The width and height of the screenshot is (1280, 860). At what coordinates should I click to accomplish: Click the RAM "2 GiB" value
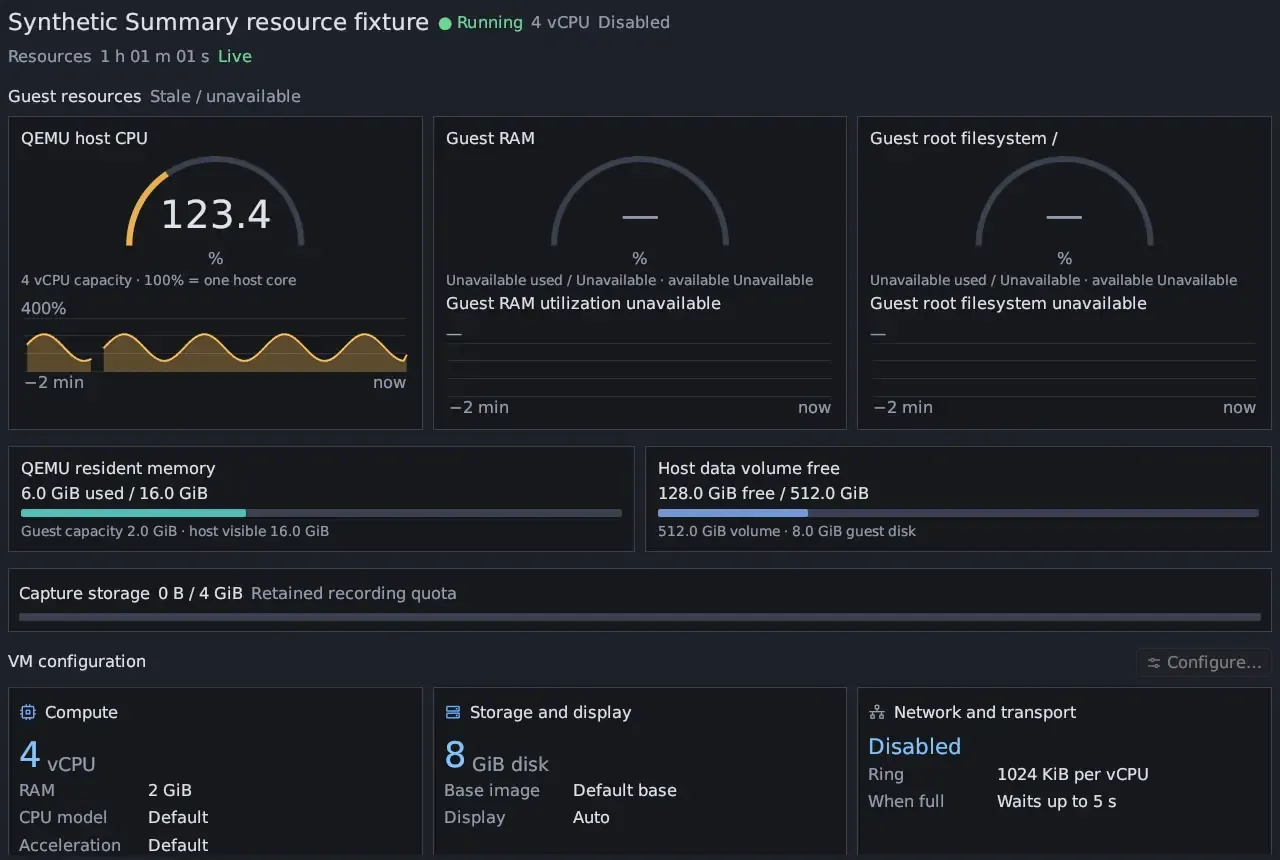(x=170, y=790)
